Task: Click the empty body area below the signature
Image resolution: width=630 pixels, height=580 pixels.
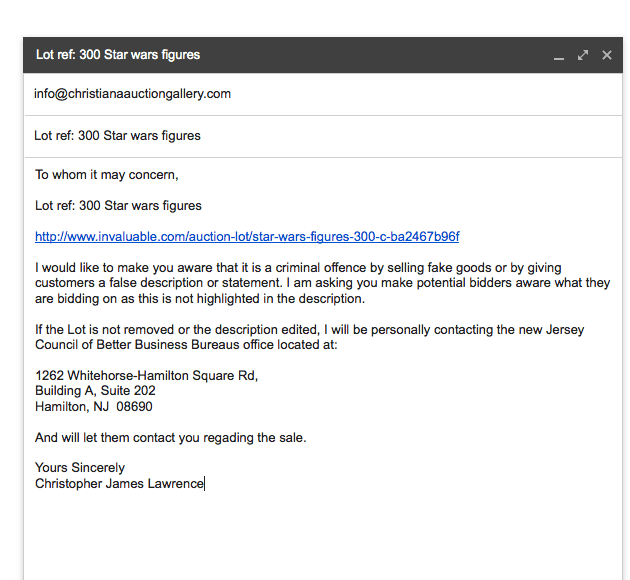Action: coord(323,536)
